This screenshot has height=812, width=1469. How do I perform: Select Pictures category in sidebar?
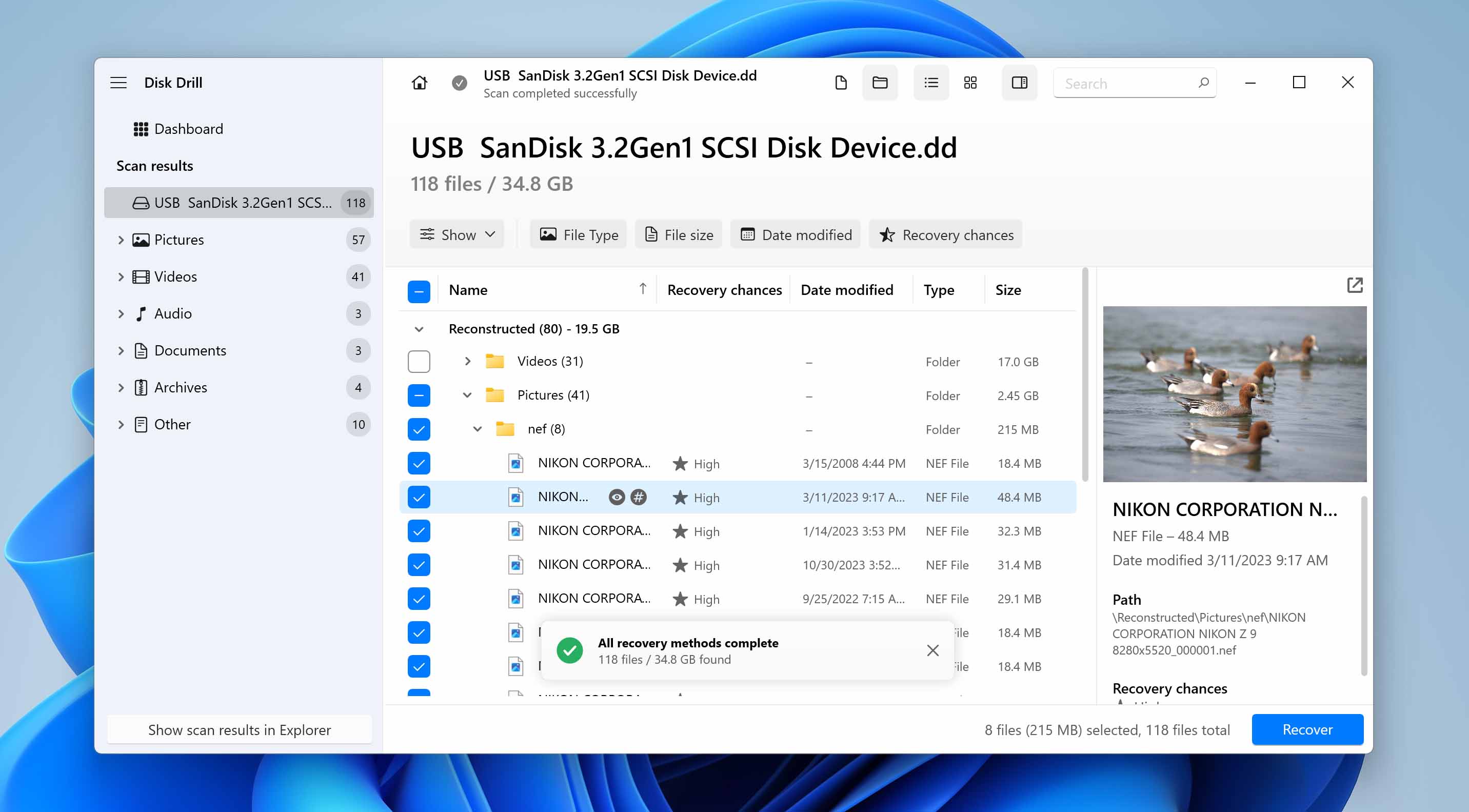(x=239, y=240)
